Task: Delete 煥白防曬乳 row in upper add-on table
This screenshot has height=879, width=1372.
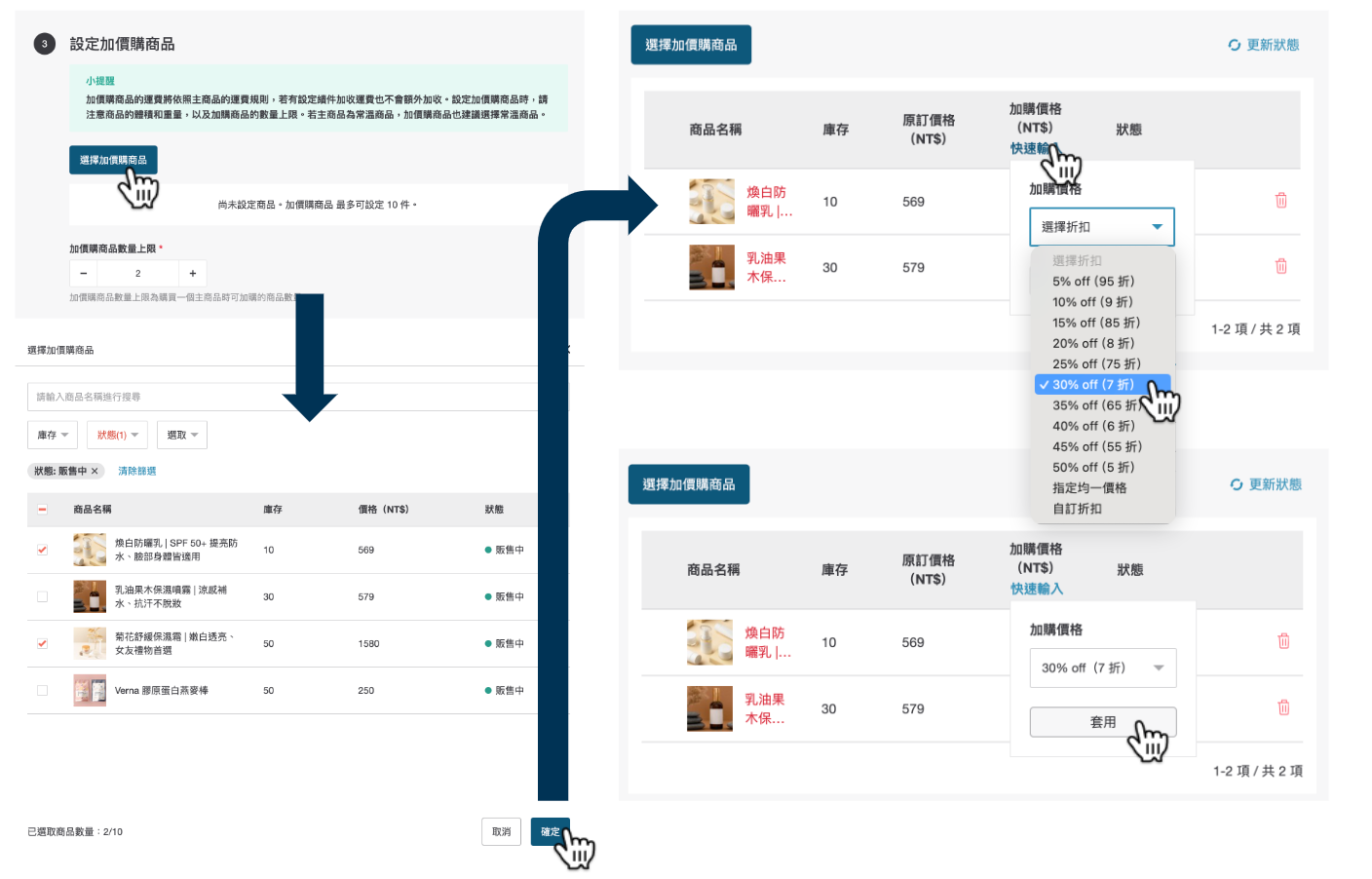Action: [1280, 201]
